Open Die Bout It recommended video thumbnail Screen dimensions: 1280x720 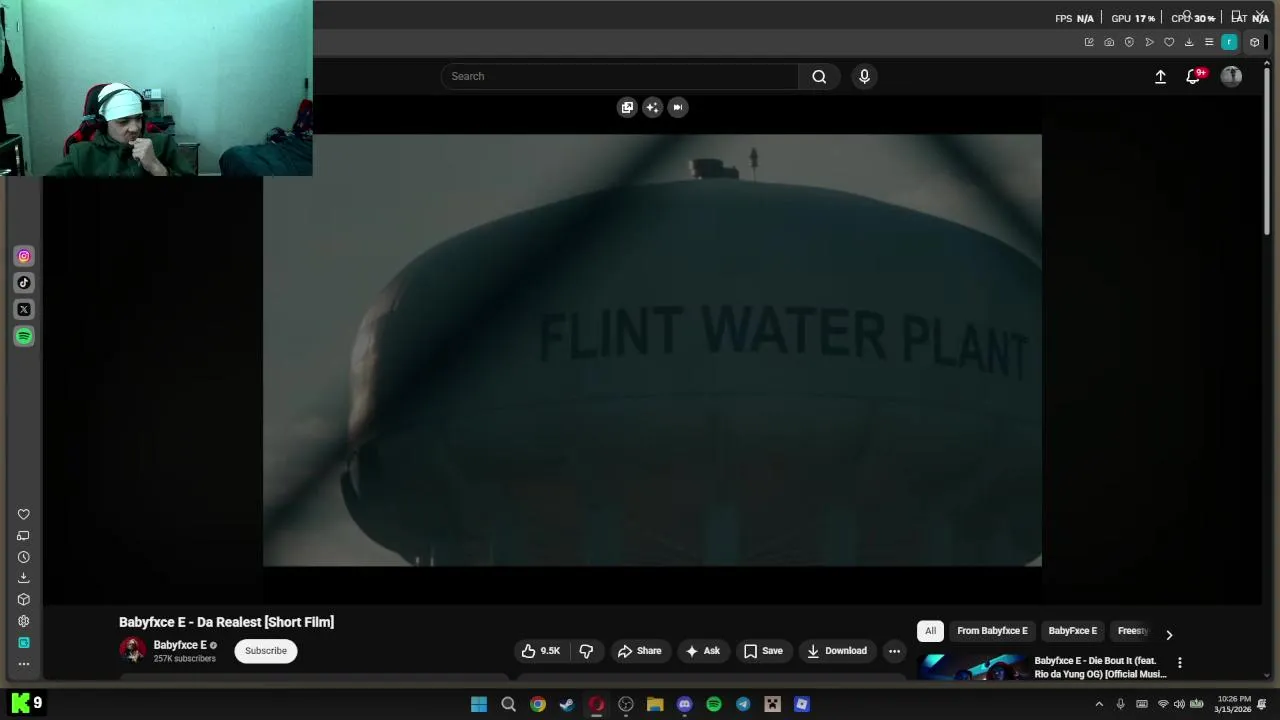coord(972,667)
